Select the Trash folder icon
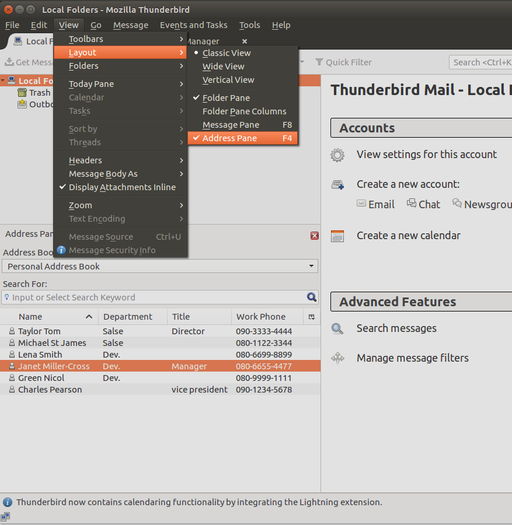This screenshot has width=512, height=525. 22,92
